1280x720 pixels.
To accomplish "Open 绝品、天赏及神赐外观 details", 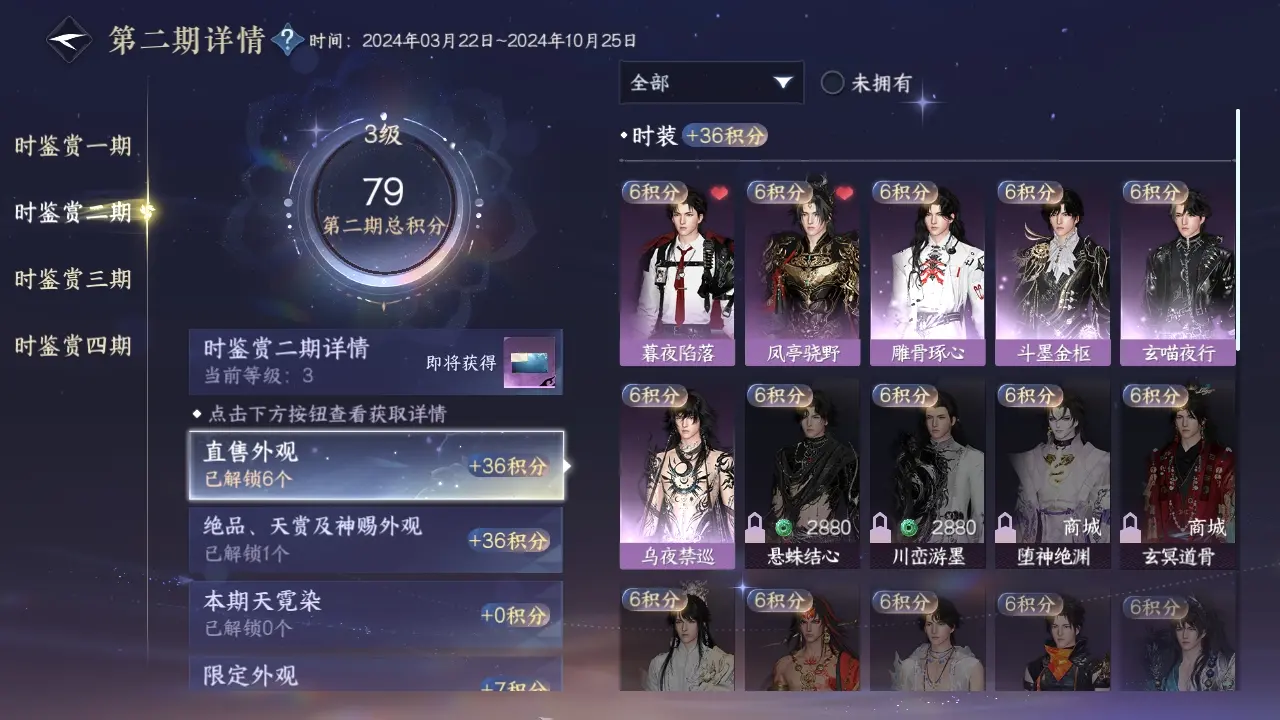I will (376, 540).
